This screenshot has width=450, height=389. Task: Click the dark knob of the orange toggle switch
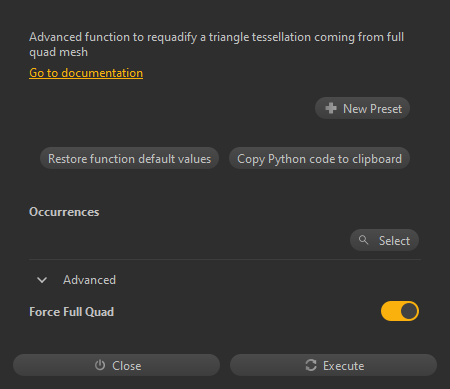(x=409, y=311)
